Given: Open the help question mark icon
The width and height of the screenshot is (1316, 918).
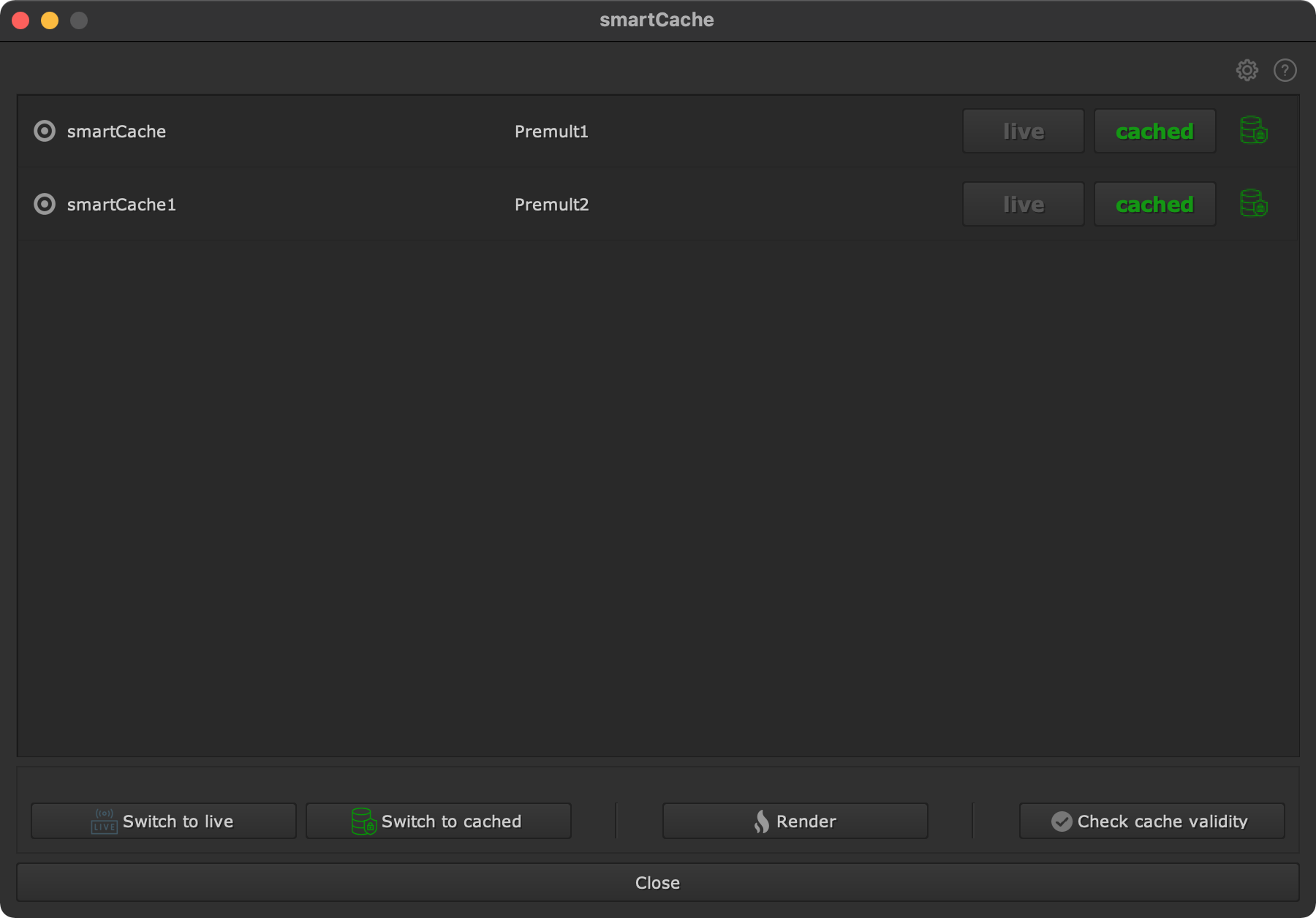Looking at the screenshot, I should pyautogui.click(x=1285, y=70).
